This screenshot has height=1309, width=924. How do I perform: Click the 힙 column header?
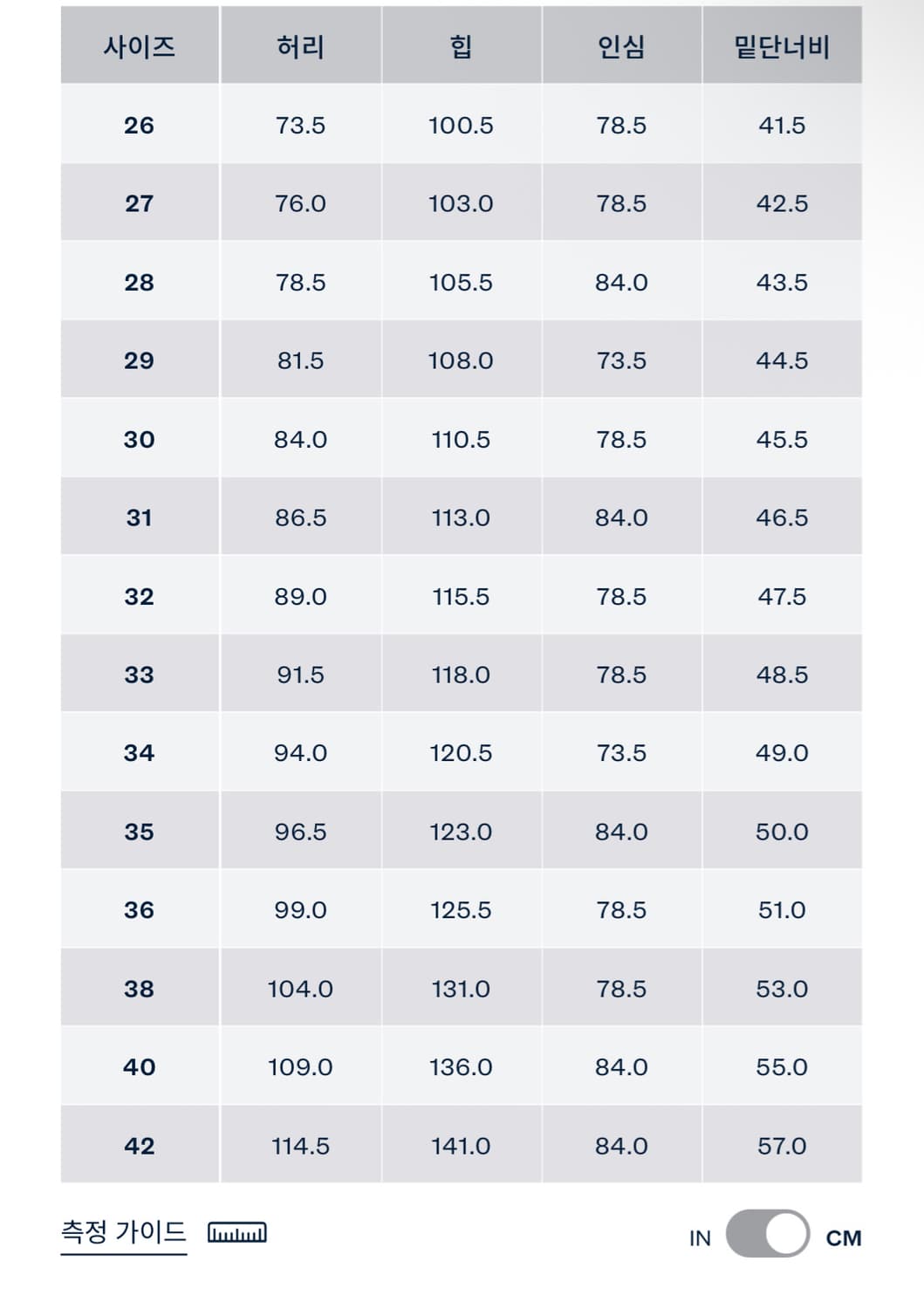[461, 45]
